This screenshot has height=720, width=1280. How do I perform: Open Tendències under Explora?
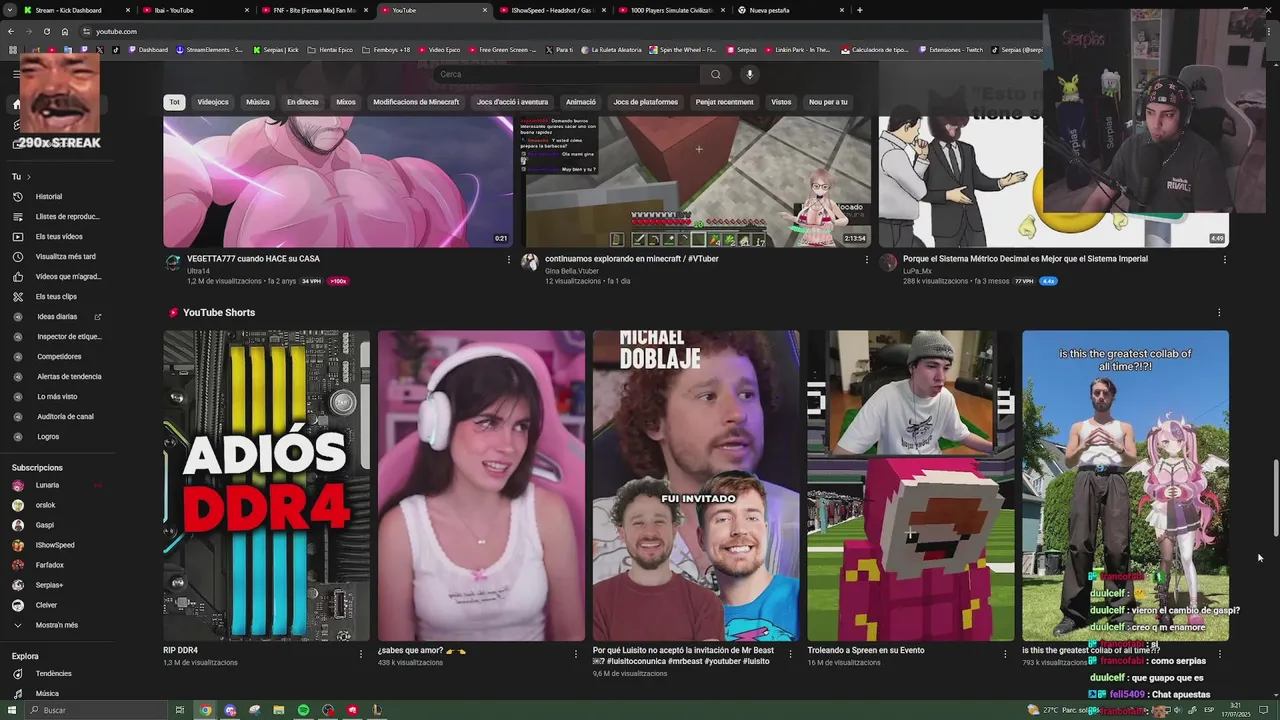53,674
